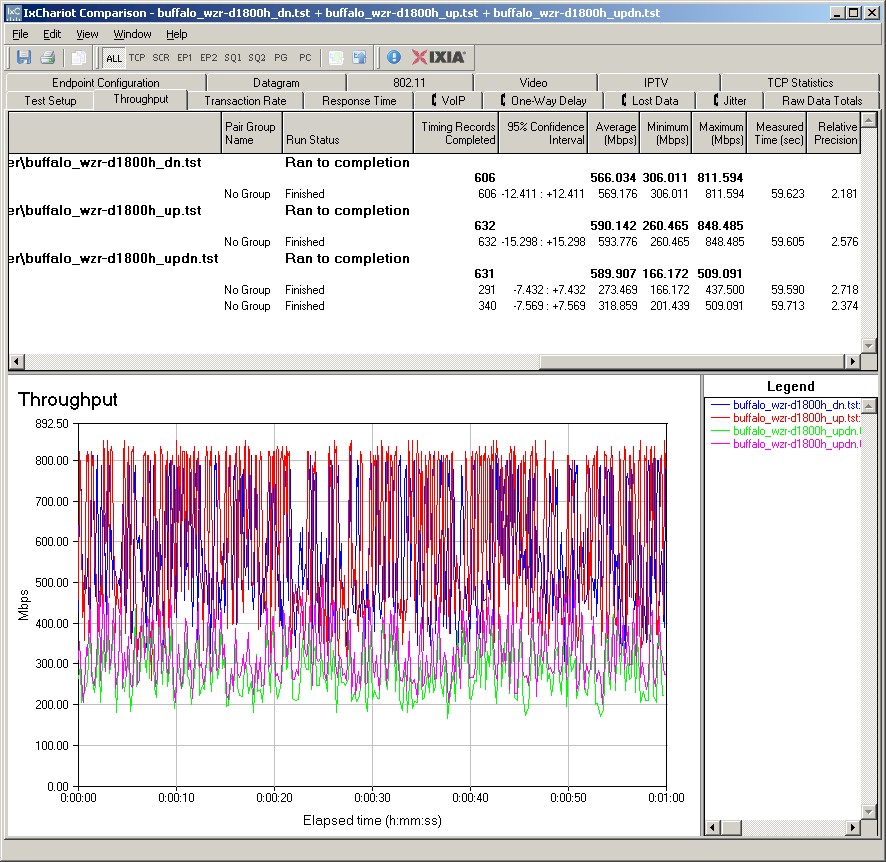Select the ALL filter toolbar button
Image resolution: width=886 pixels, height=862 pixels.
pyautogui.click(x=114, y=58)
